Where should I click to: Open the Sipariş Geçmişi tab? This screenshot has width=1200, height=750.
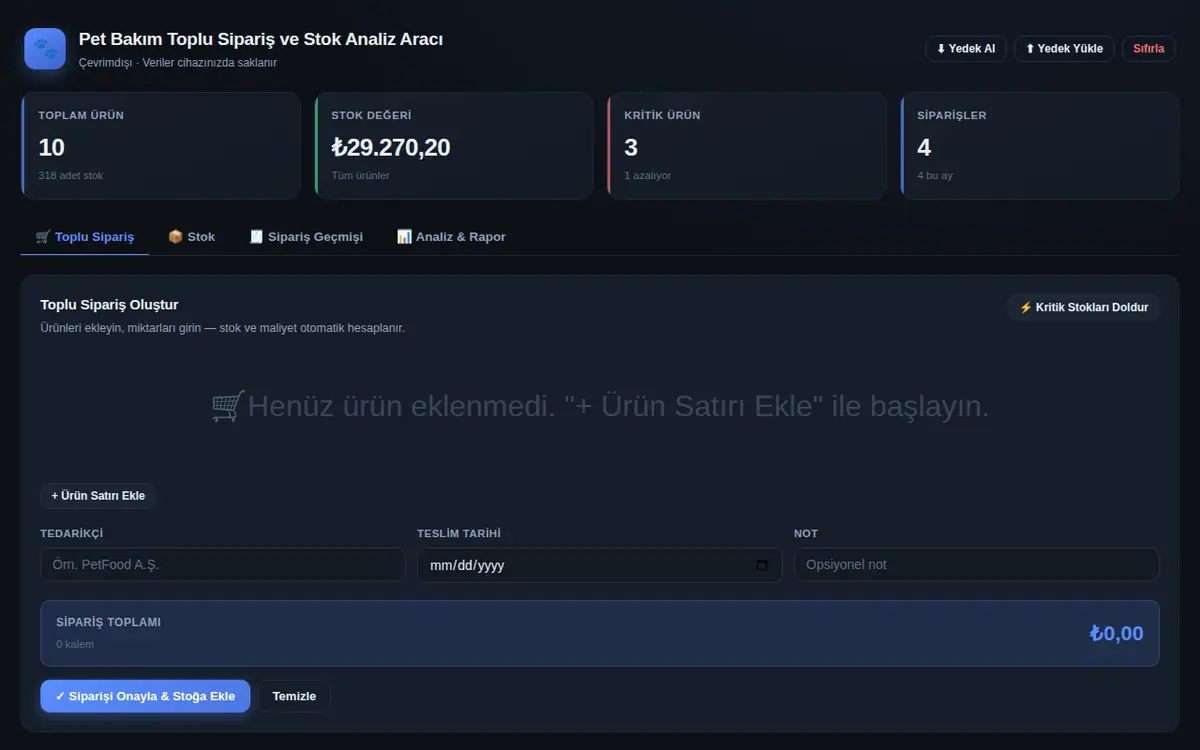click(x=306, y=237)
